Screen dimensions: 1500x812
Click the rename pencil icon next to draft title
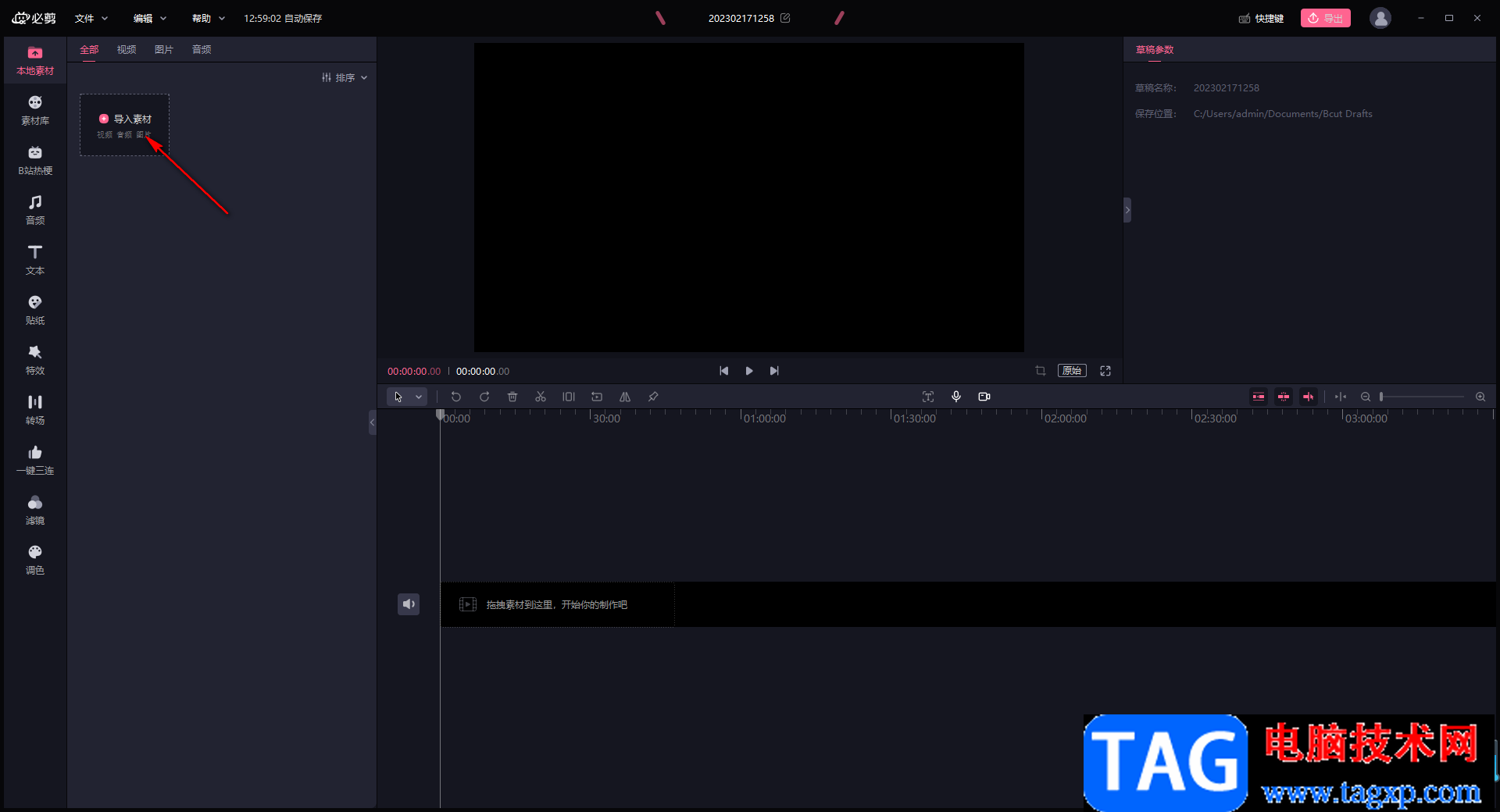click(785, 18)
